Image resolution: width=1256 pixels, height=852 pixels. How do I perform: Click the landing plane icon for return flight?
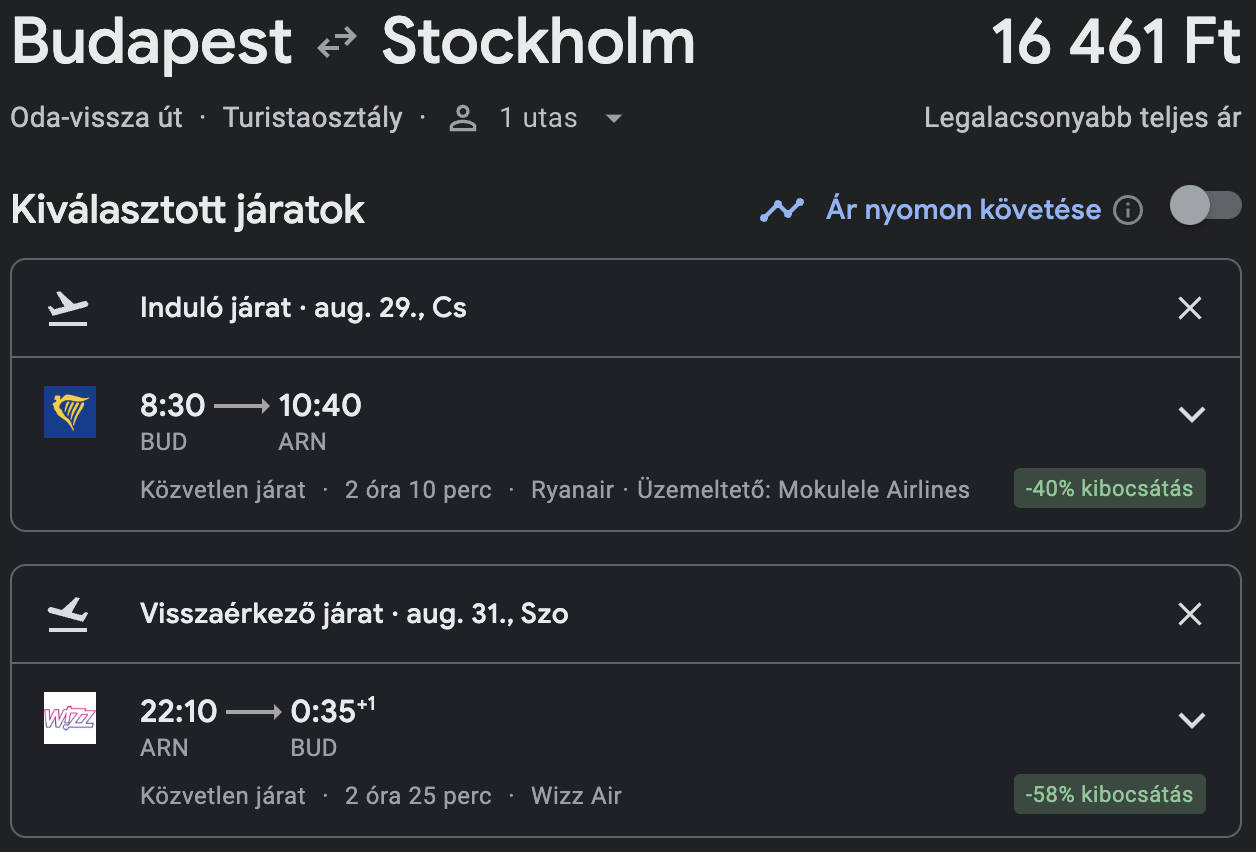(68, 614)
